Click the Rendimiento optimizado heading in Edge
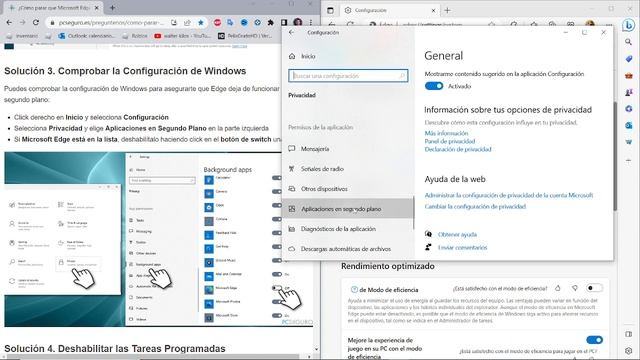640x360 pixels. click(x=388, y=266)
